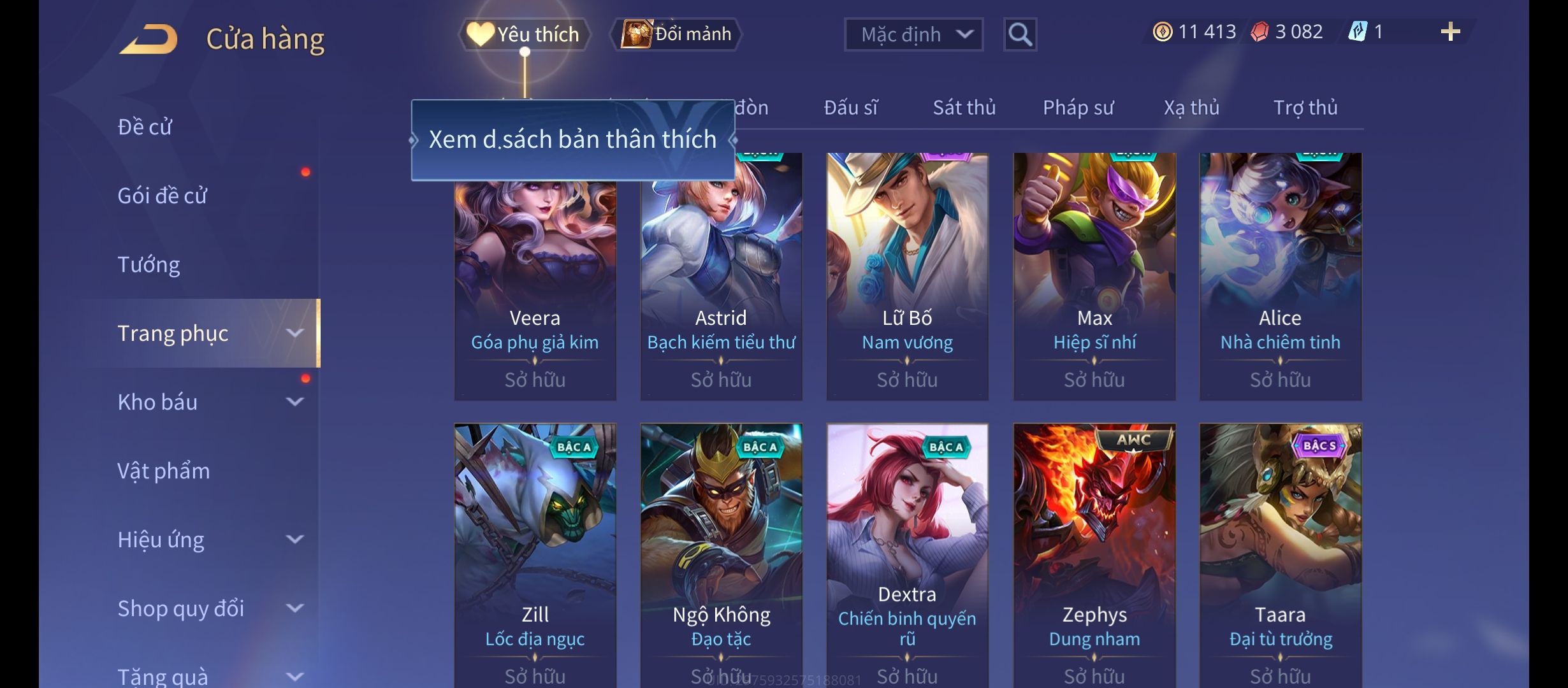Screen dimensions: 1568x688
Task: Open the Mặc định sort dropdown
Action: click(913, 34)
